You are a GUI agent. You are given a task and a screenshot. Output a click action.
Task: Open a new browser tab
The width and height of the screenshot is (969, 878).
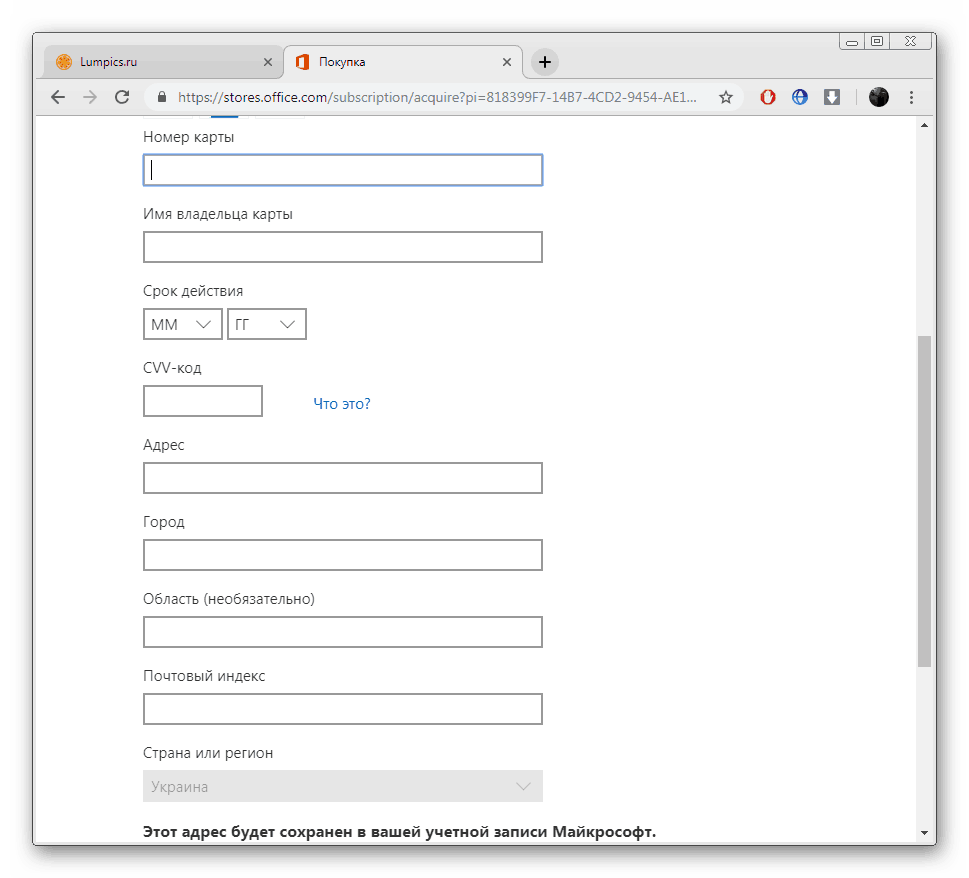point(544,62)
